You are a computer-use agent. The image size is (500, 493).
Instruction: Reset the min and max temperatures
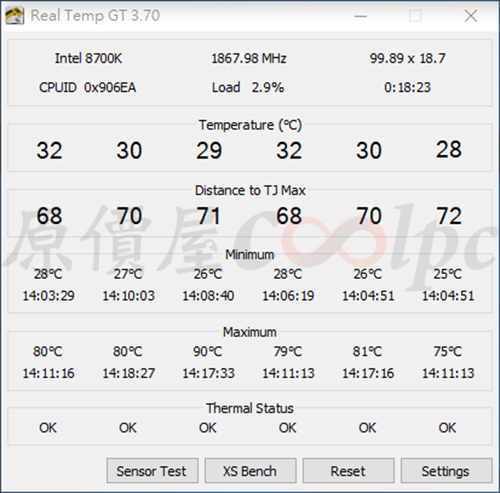pos(348,471)
